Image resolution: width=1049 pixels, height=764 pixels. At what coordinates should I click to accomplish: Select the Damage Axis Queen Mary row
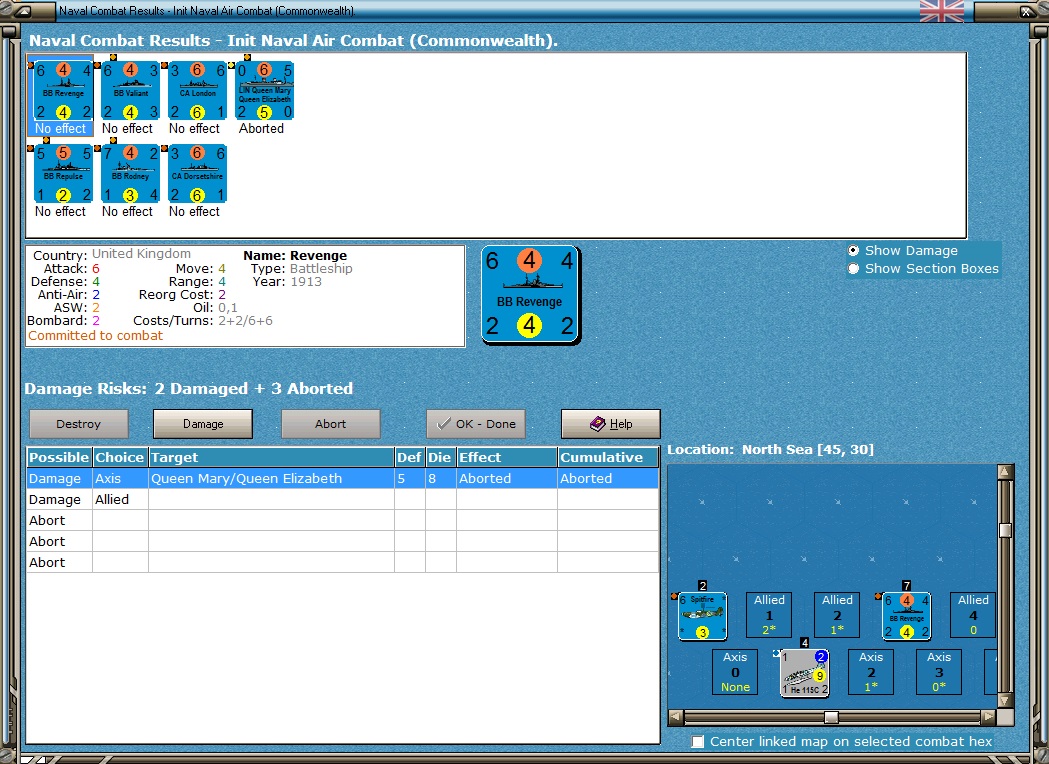[x=343, y=478]
